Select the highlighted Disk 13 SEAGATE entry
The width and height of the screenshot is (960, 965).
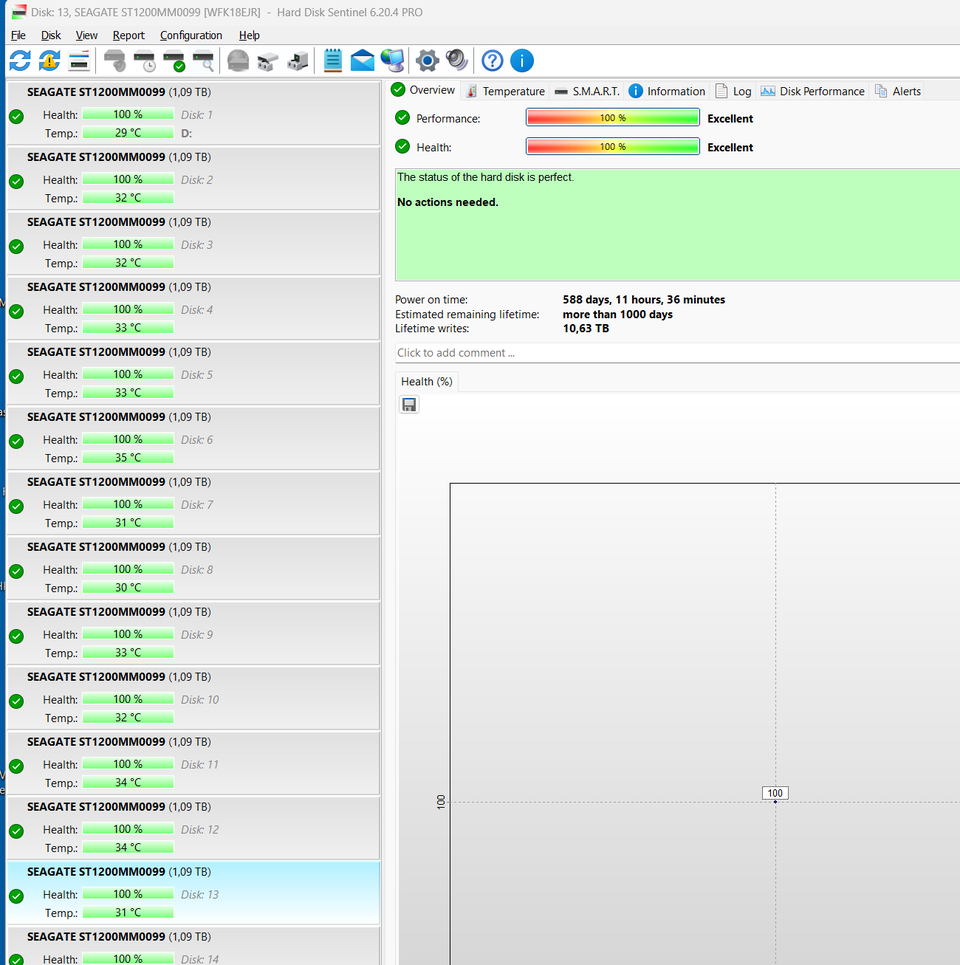(193, 893)
